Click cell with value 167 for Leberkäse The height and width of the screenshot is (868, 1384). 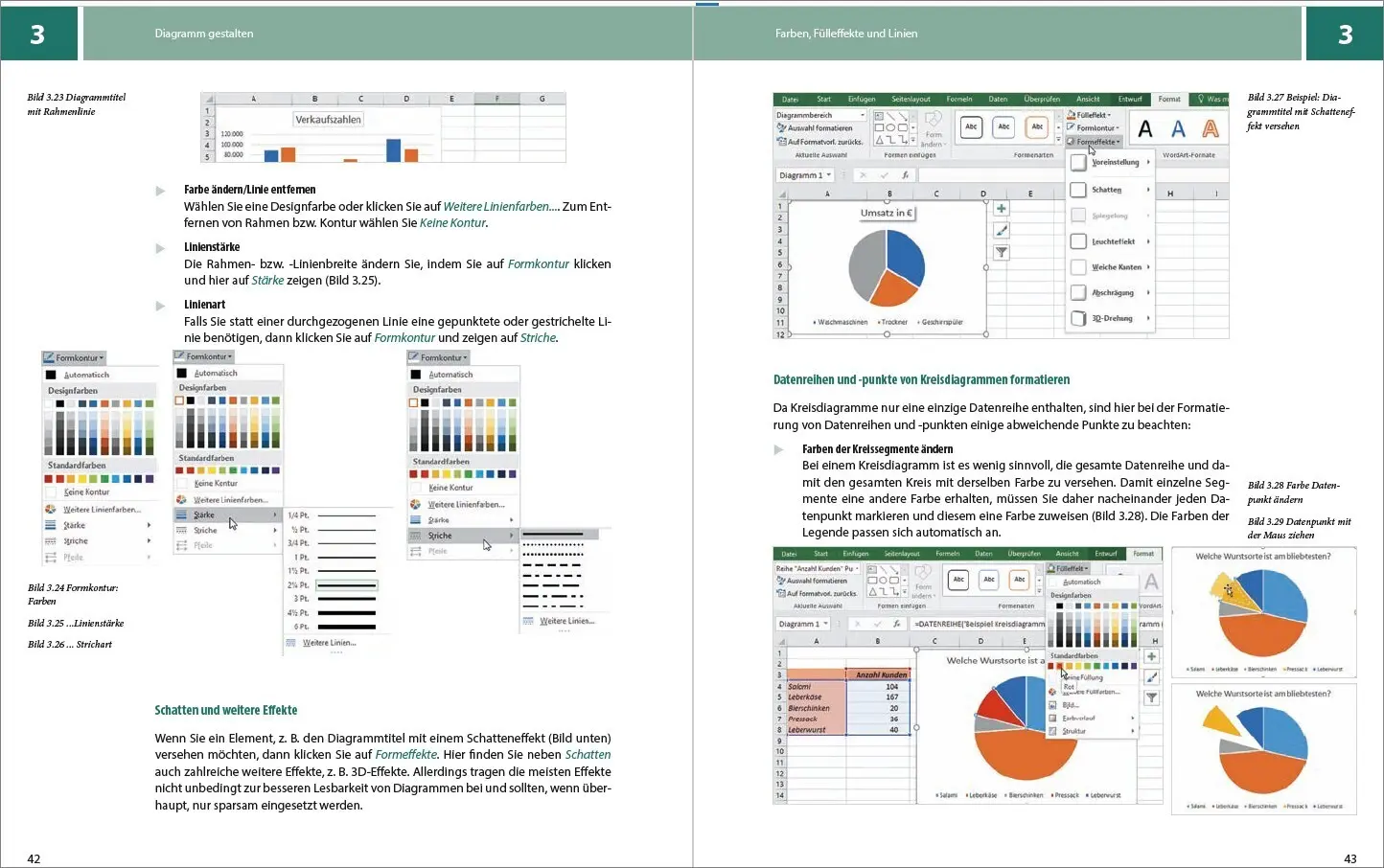tap(880, 697)
